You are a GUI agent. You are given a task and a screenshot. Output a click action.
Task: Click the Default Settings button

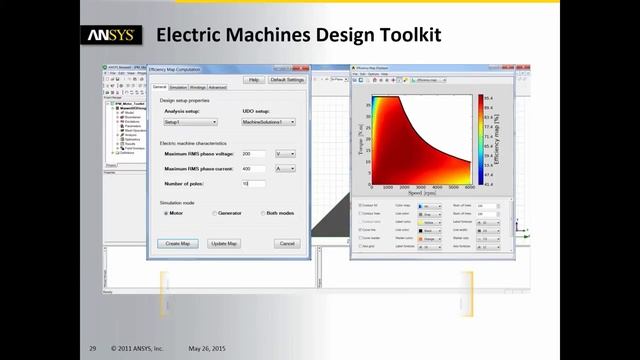click(x=287, y=80)
